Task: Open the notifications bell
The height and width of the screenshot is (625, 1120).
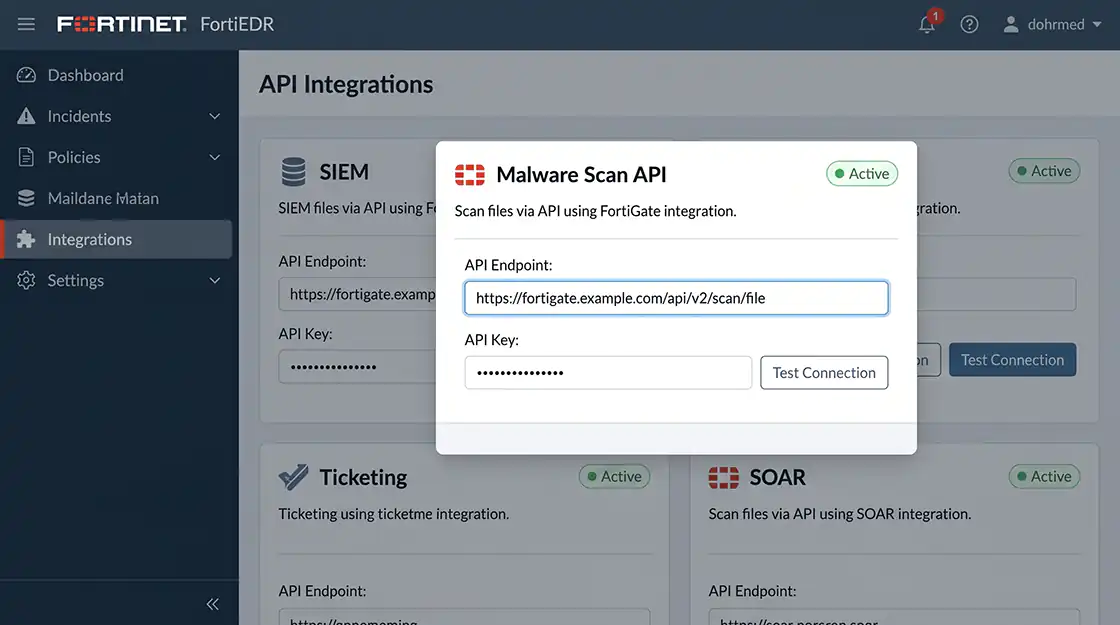Action: (x=927, y=24)
